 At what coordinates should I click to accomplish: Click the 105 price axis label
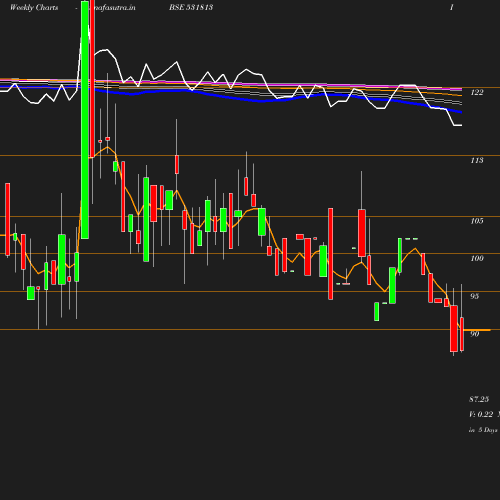pos(477,221)
